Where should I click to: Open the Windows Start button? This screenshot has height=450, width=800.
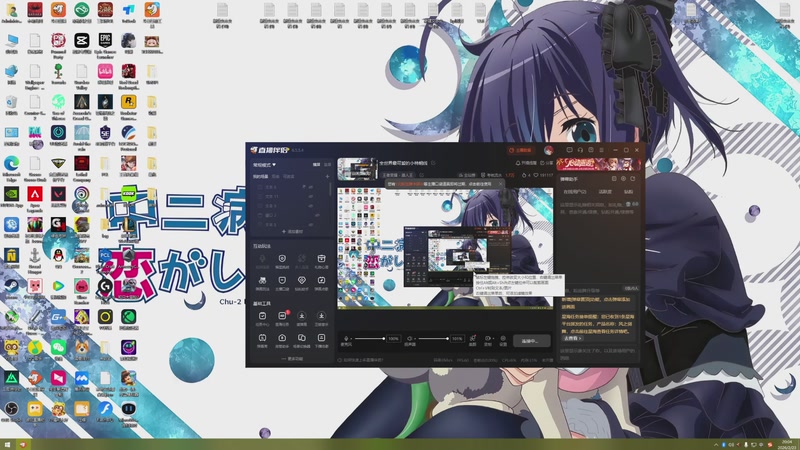8,445
